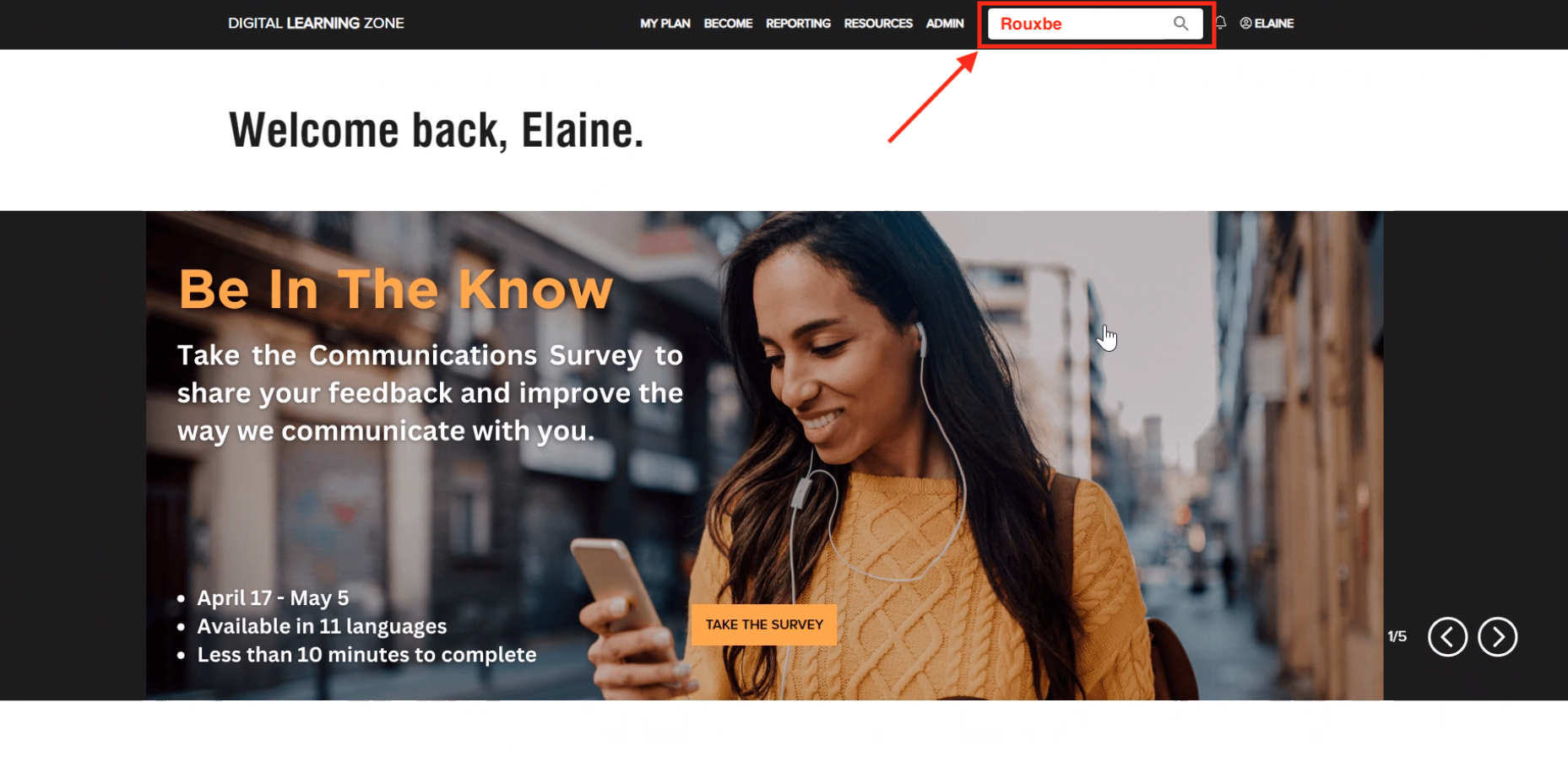Open the MY PLAN menu
The height and width of the screenshot is (762, 1568).
665,24
